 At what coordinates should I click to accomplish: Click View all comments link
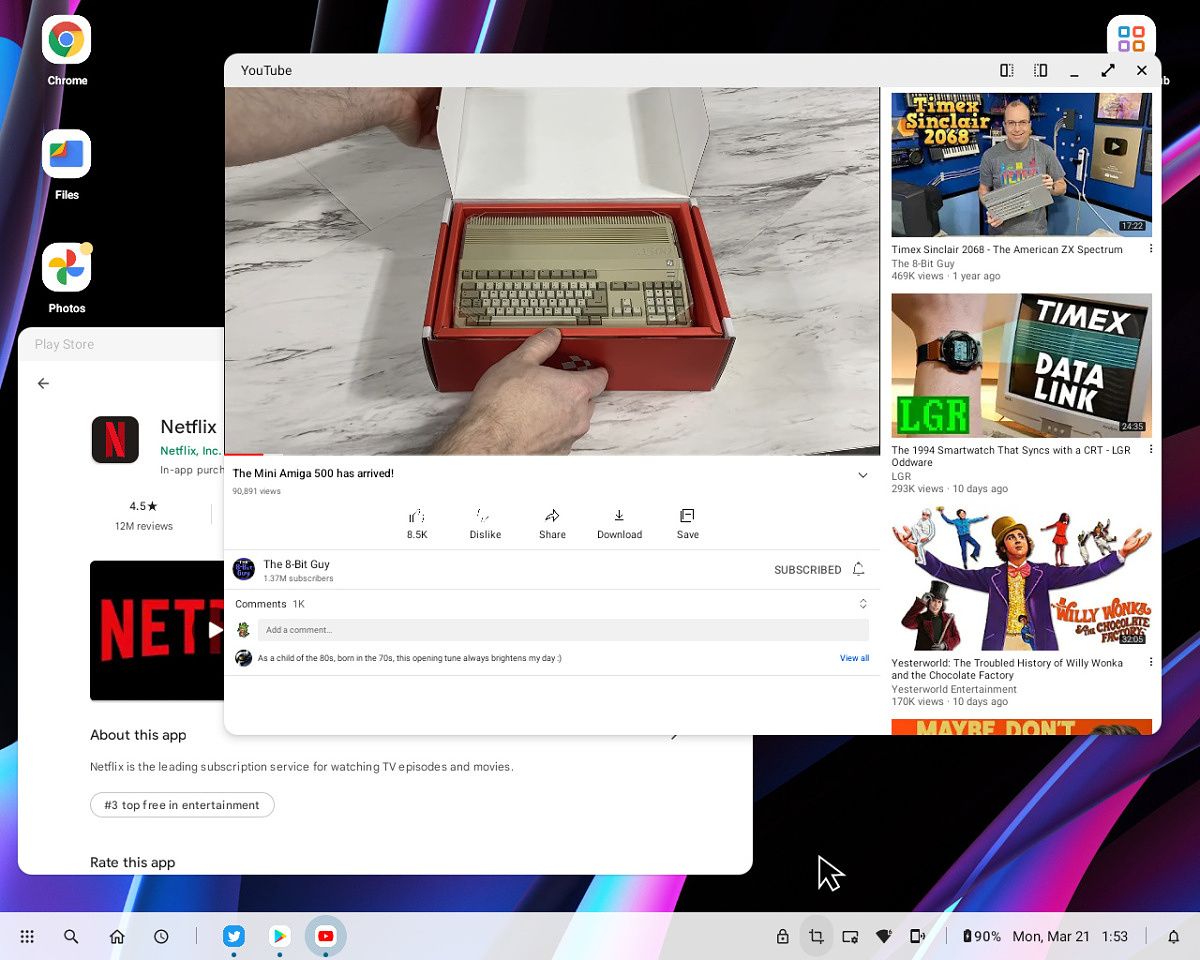pyautogui.click(x=854, y=658)
